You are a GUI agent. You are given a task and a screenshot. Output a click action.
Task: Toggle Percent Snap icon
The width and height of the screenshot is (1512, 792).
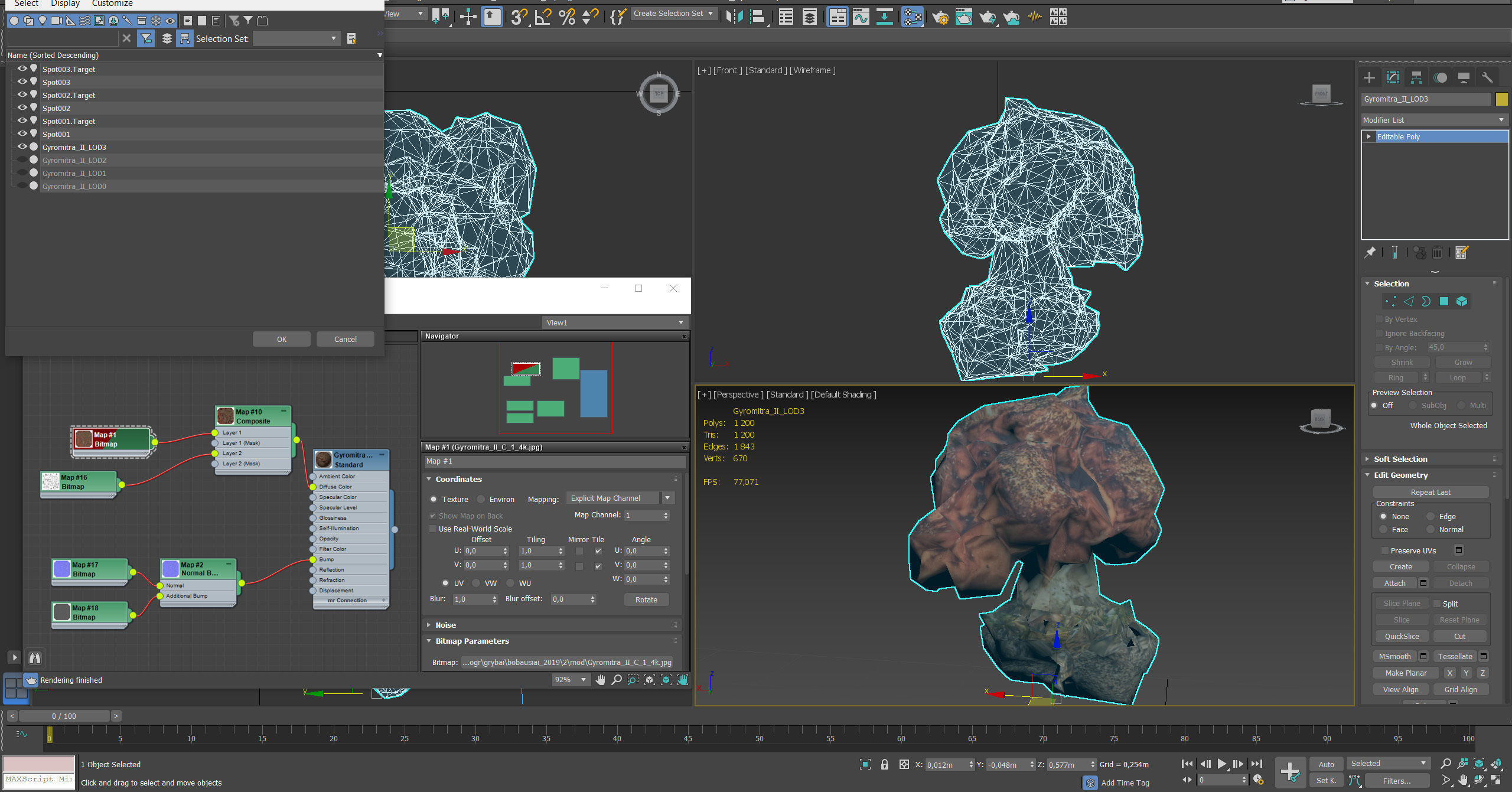(x=566, y=17)
